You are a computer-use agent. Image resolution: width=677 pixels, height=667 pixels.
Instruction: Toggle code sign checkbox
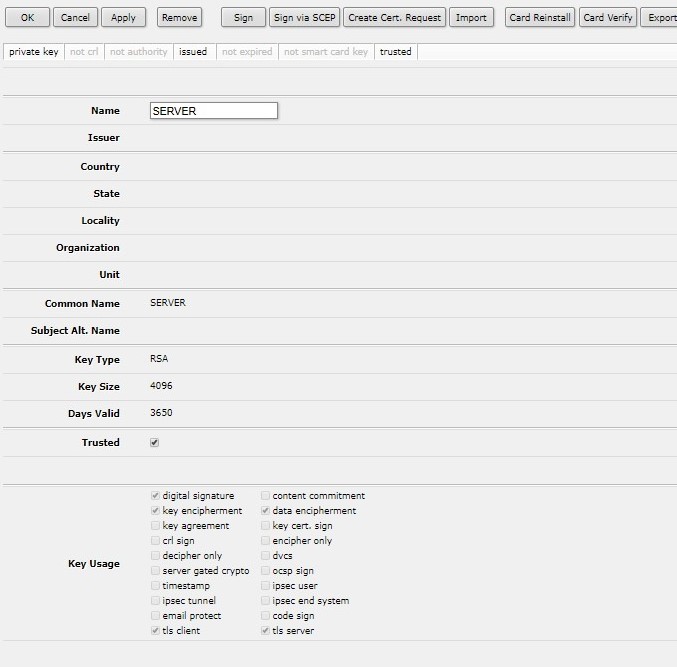tap(265, 616)
